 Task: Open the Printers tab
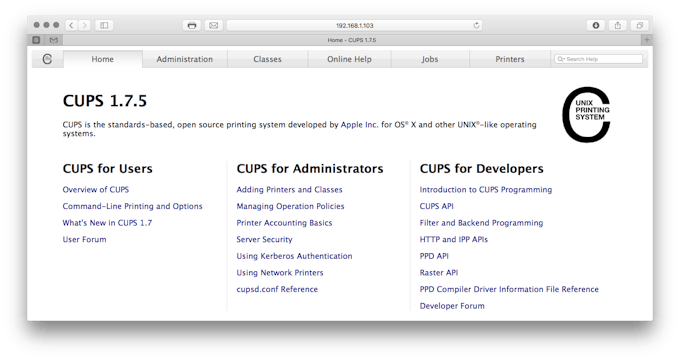(510, 59)
